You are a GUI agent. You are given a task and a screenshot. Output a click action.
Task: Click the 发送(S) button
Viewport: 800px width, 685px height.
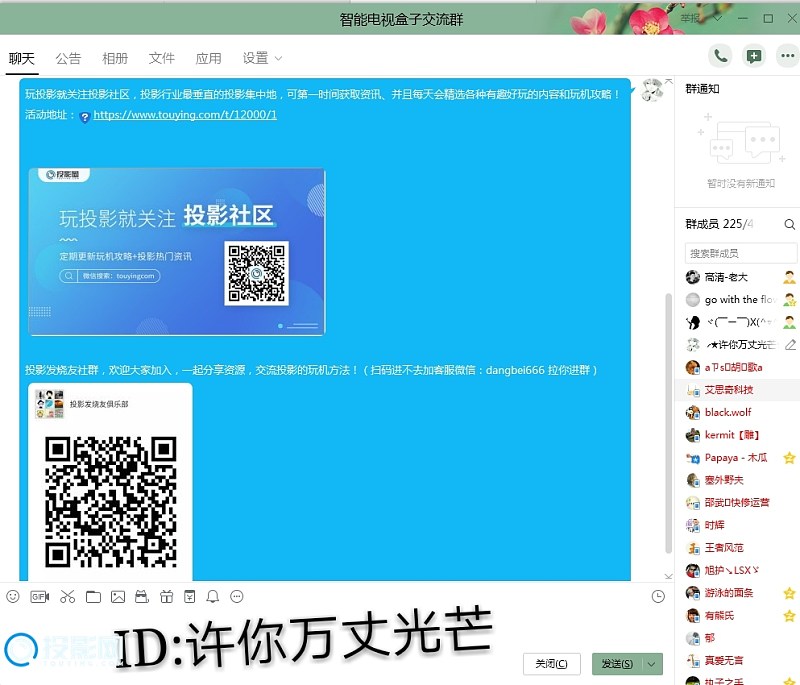click(617, 664)
